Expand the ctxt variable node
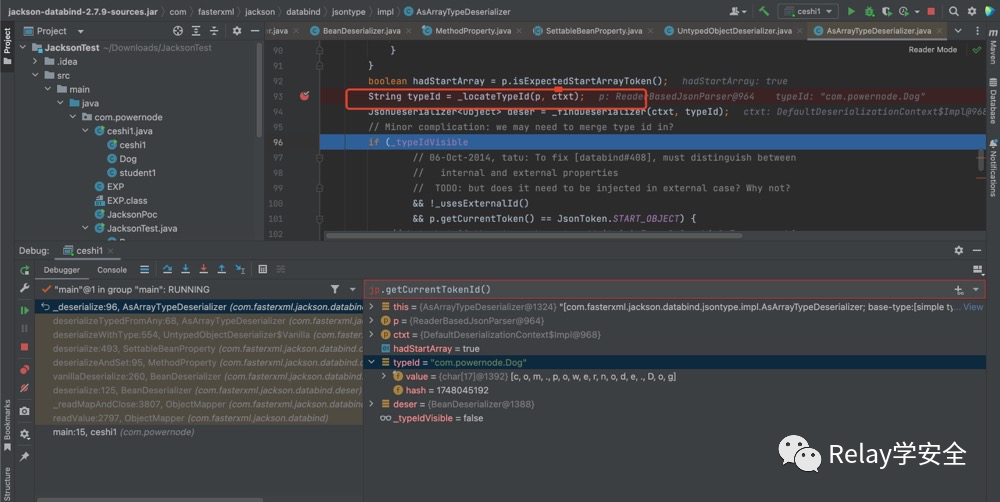The width and height of the screenshot is (1000, 502). pyautogui.click(x=372, y=334)
